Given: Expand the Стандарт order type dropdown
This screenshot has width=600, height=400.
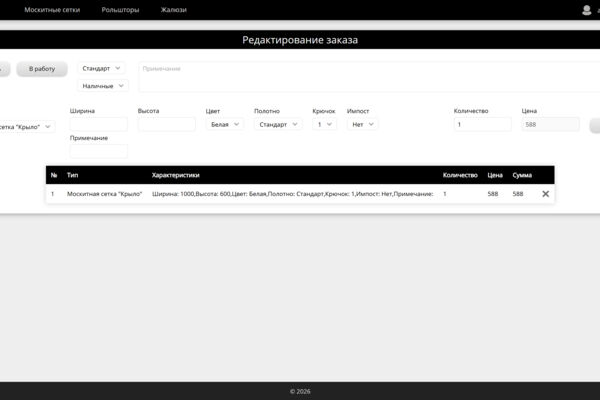Looking at the screenshot, I should 101,69.
